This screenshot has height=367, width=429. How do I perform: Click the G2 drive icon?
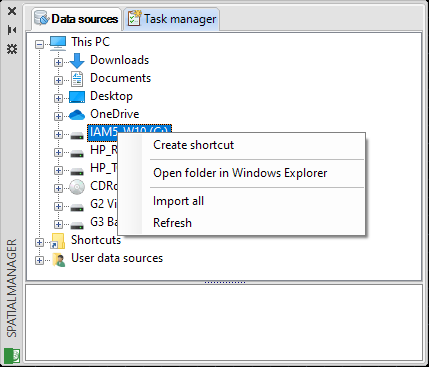77,207
